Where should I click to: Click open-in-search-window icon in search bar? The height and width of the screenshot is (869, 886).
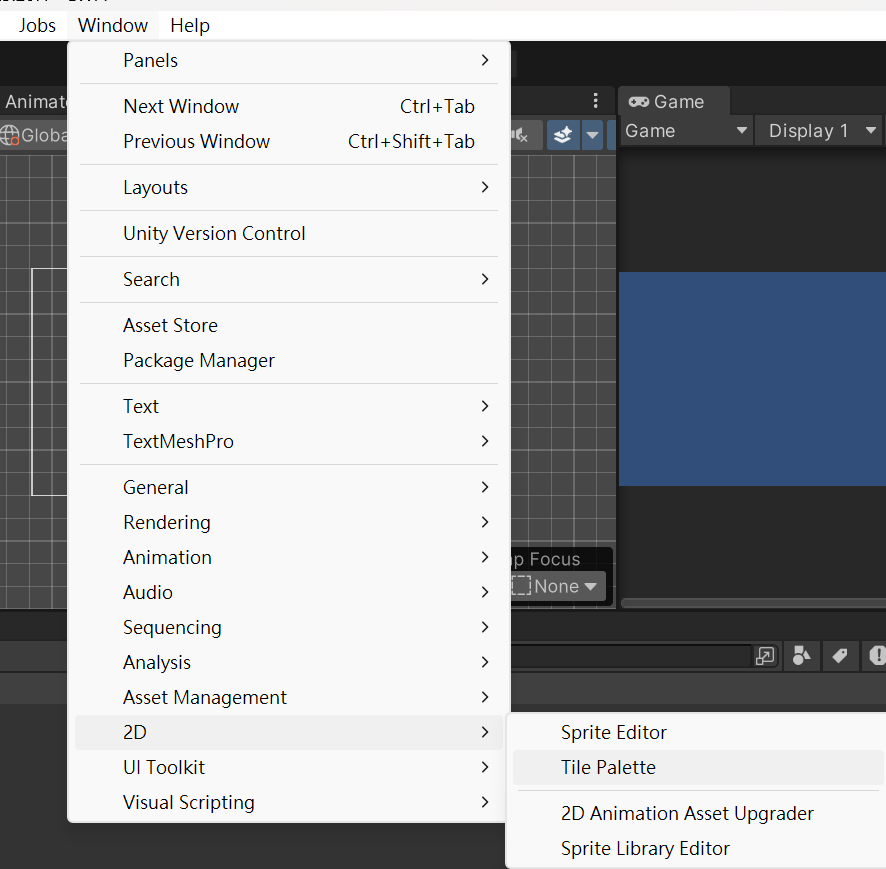click(765, 656)
